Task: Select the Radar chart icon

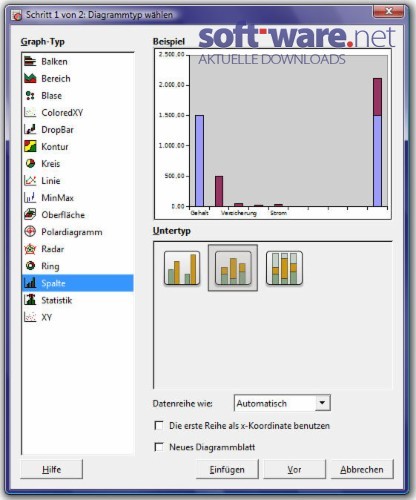Action: (30, 249)
